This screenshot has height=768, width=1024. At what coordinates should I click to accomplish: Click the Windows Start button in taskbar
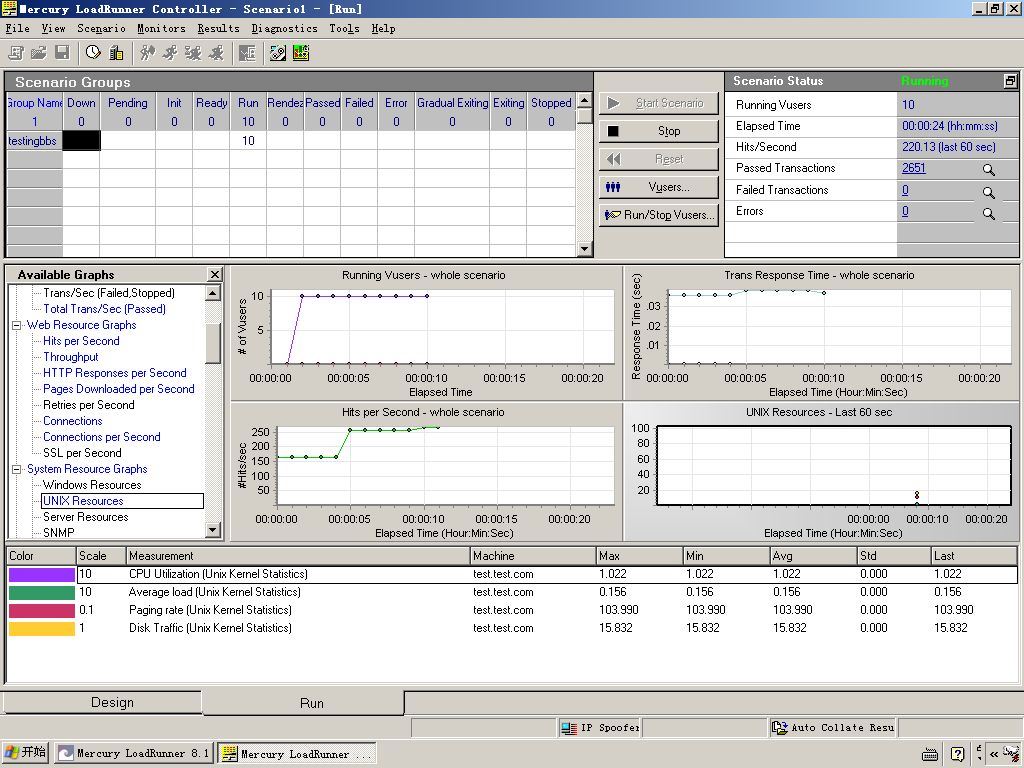click(x=26, y=753)
